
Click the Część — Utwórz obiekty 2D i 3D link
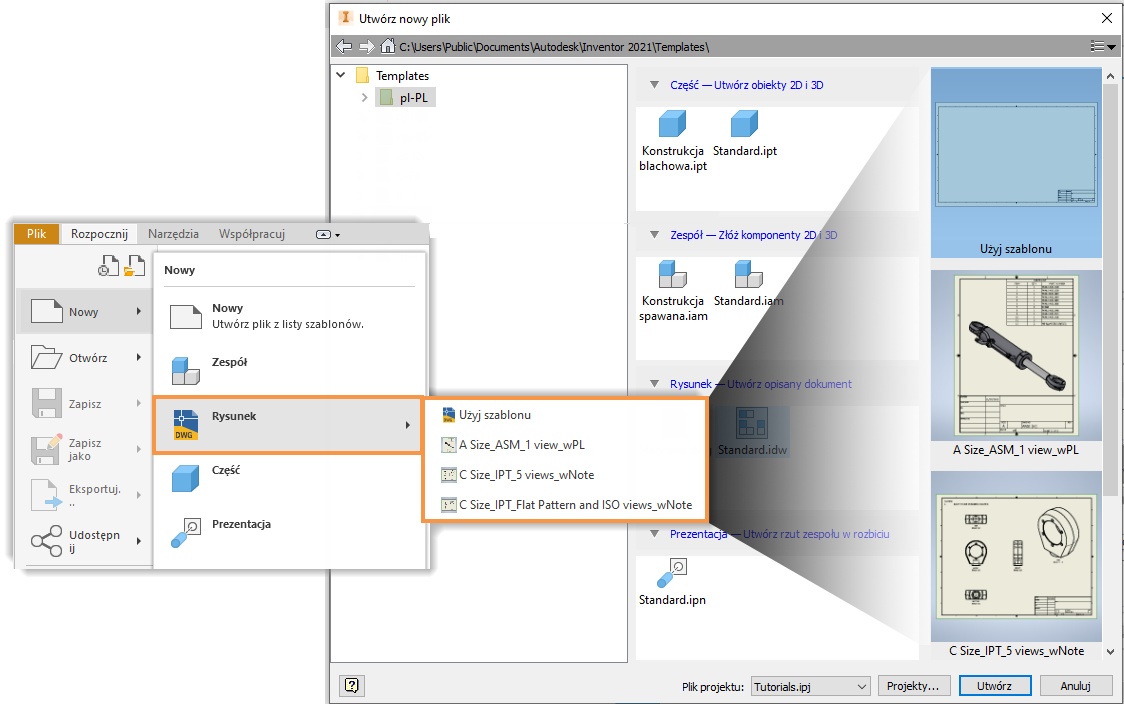(x=746, y=85)
